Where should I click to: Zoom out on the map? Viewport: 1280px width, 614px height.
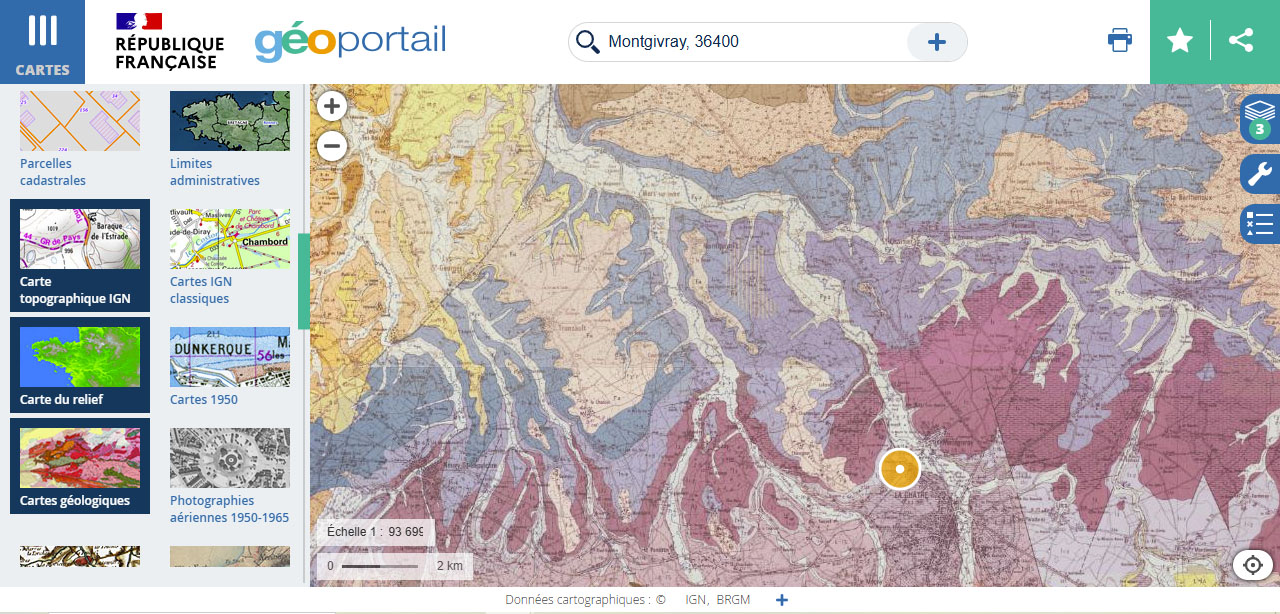[x=332, y=147]
